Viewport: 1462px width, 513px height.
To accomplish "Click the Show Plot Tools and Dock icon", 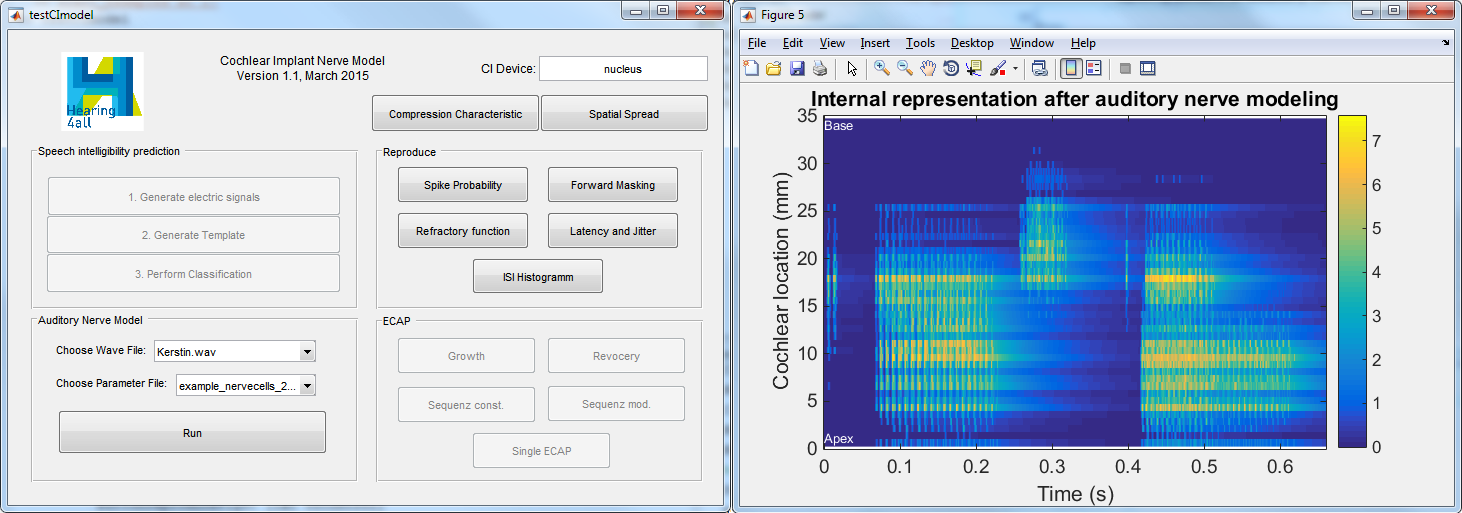I will pyautogui.click(x=1148, y=68).
